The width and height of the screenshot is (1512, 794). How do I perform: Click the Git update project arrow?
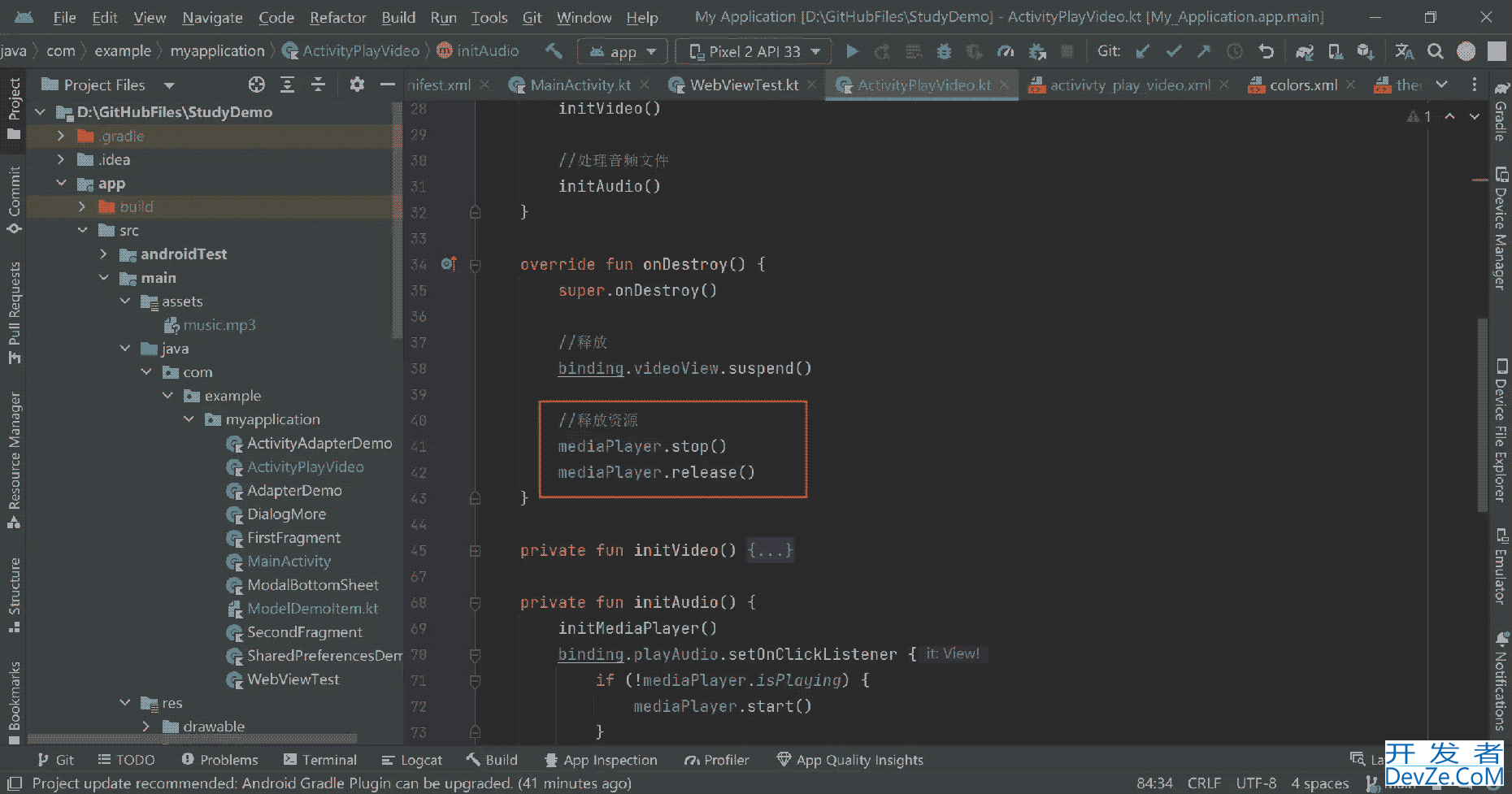click(x=1143, y=51)
